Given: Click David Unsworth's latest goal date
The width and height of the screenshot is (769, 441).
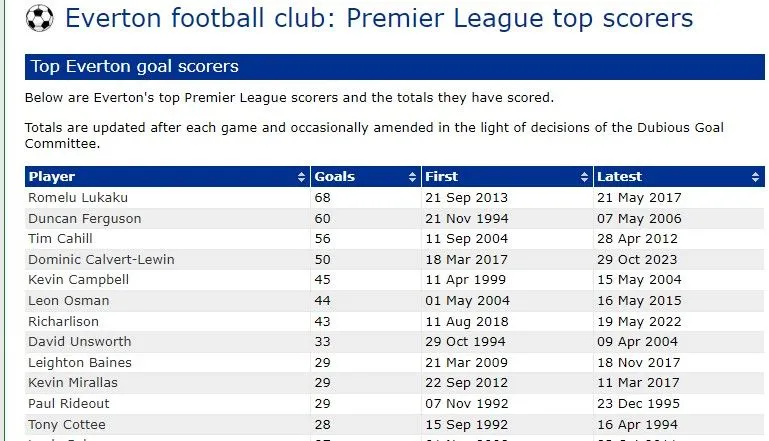Looking at the screenshot, I should click(638, 341).
